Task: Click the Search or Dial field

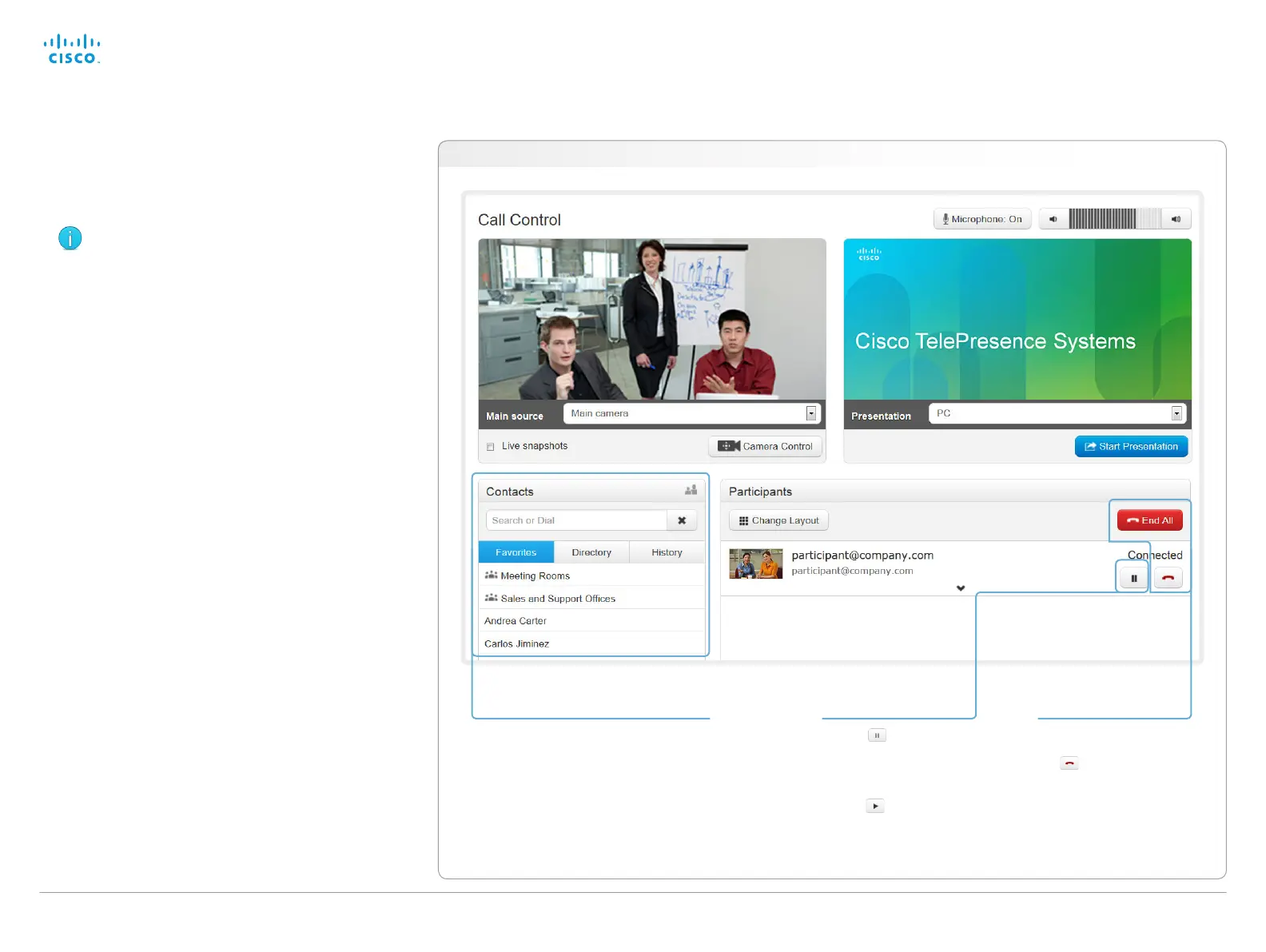Action: click(x=576, y=520)
